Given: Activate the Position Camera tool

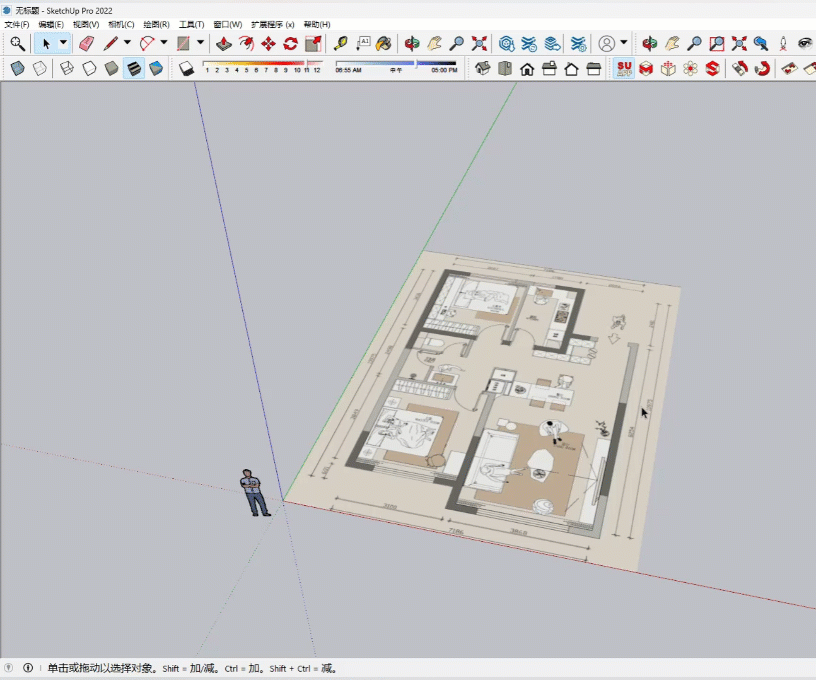Looking at the screenshot, I should coord(783,44).
